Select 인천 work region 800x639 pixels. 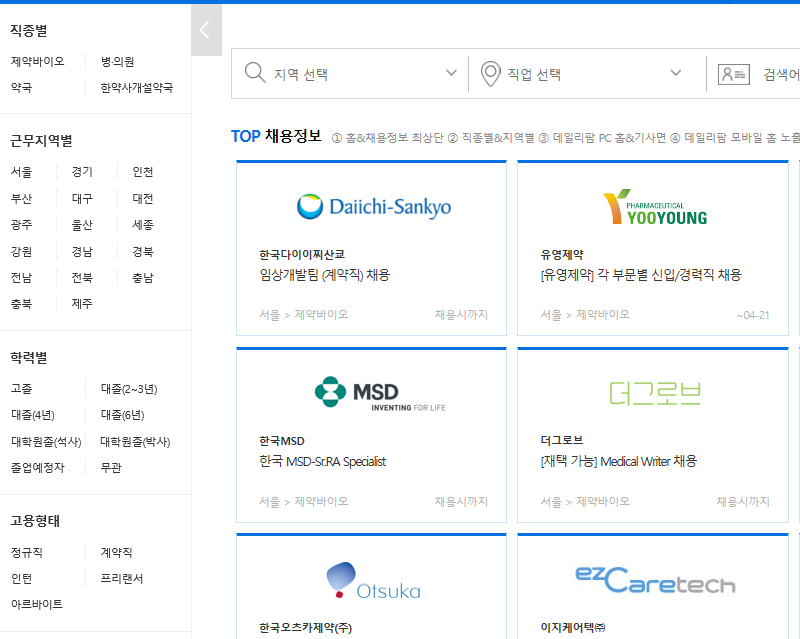click(x=143, y=172)
